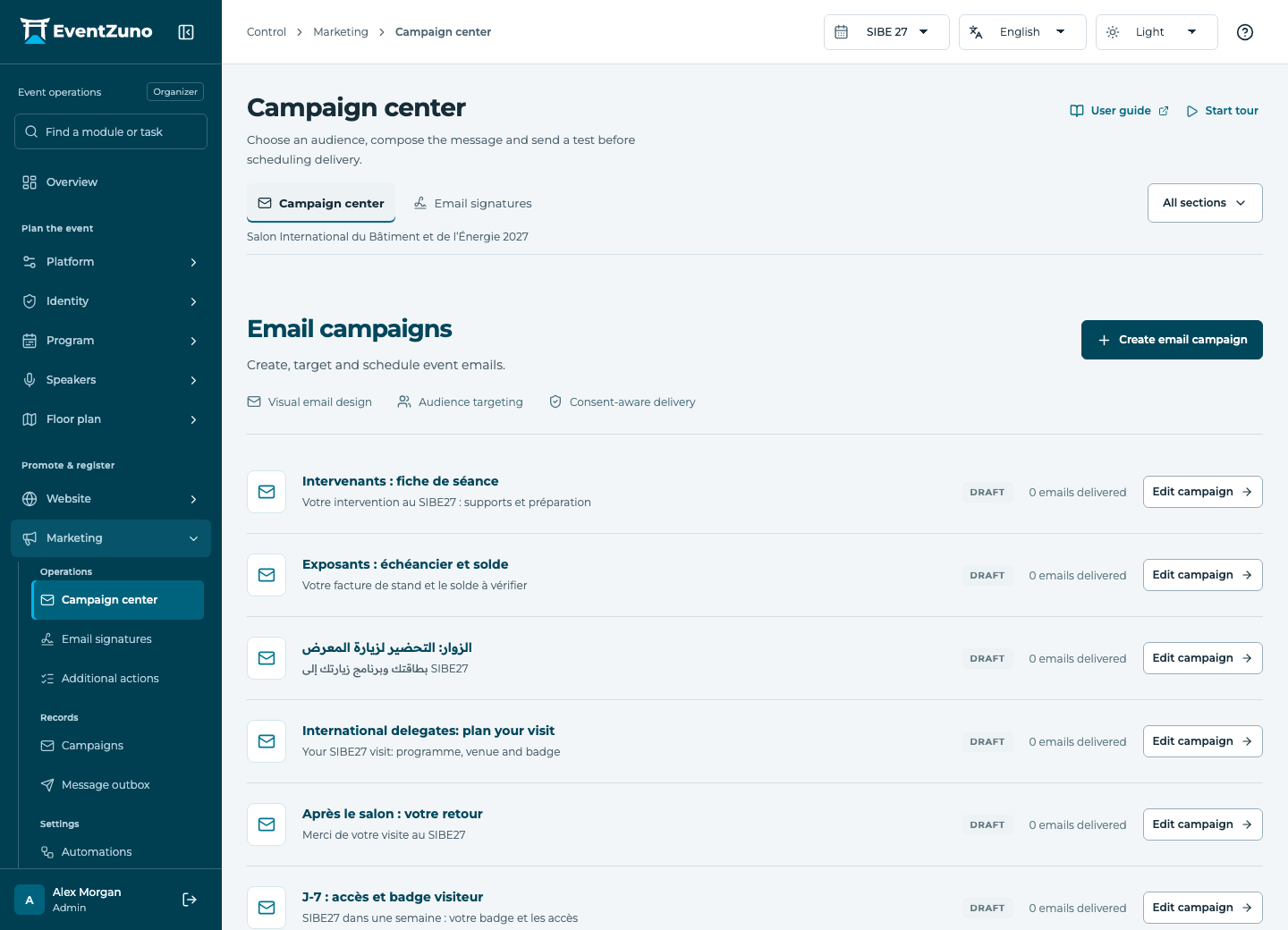
Task: Collapse the sidebar panel icon
Action: pos(186,32)
